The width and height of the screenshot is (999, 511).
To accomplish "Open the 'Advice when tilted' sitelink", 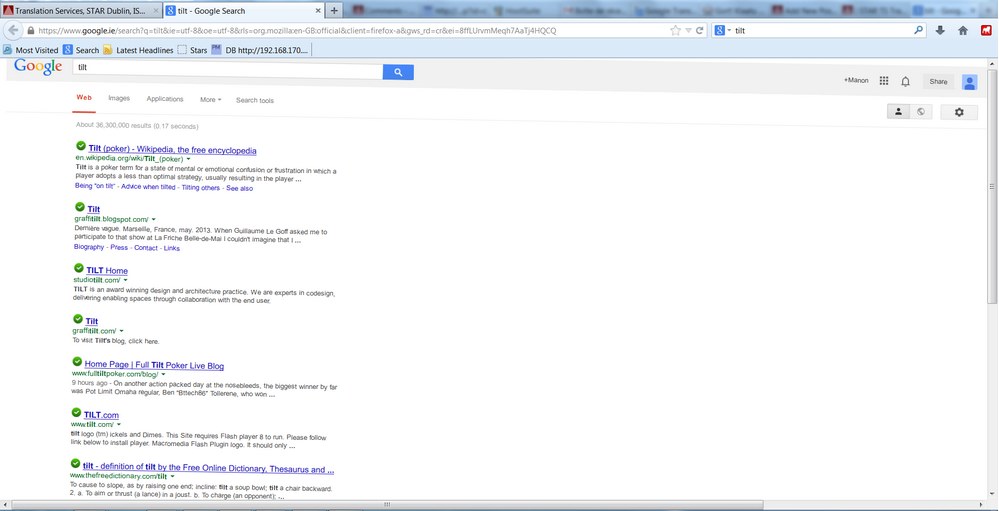I will coord(148,187).
